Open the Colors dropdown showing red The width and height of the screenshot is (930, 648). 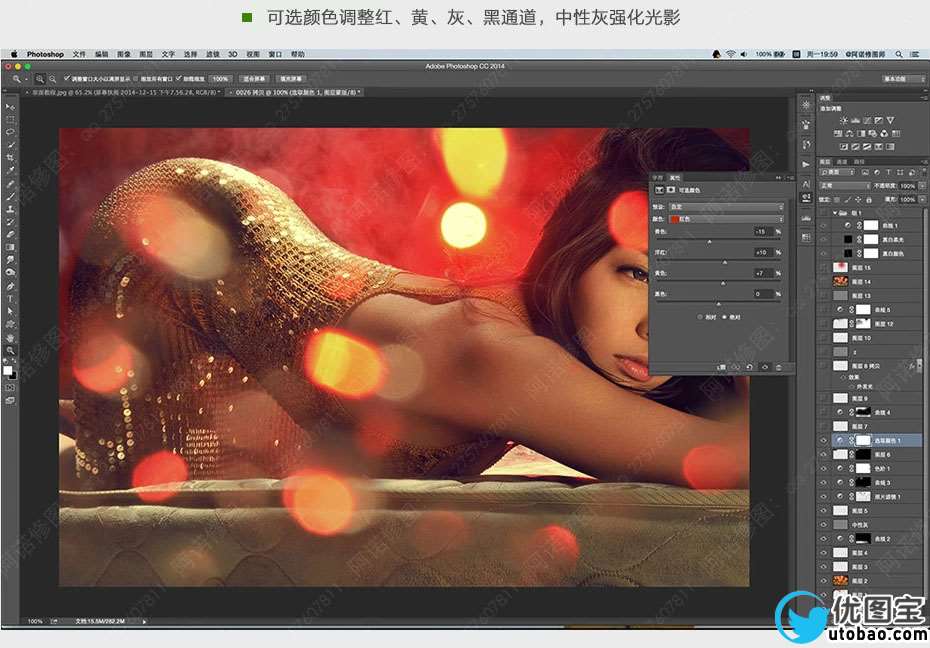click(x=727, y=219)
